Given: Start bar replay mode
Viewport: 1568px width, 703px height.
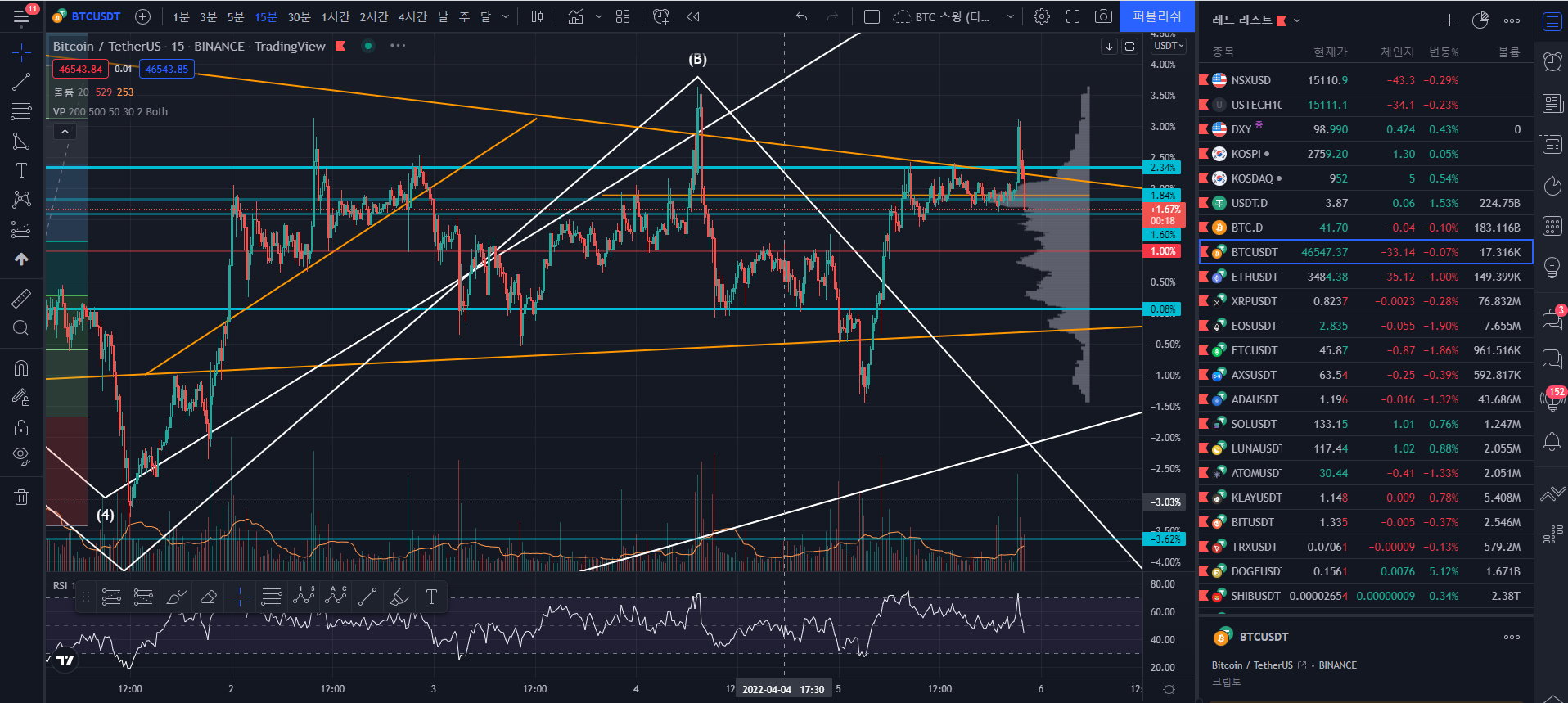Looking at the screenshot, I should click(693, 16).
